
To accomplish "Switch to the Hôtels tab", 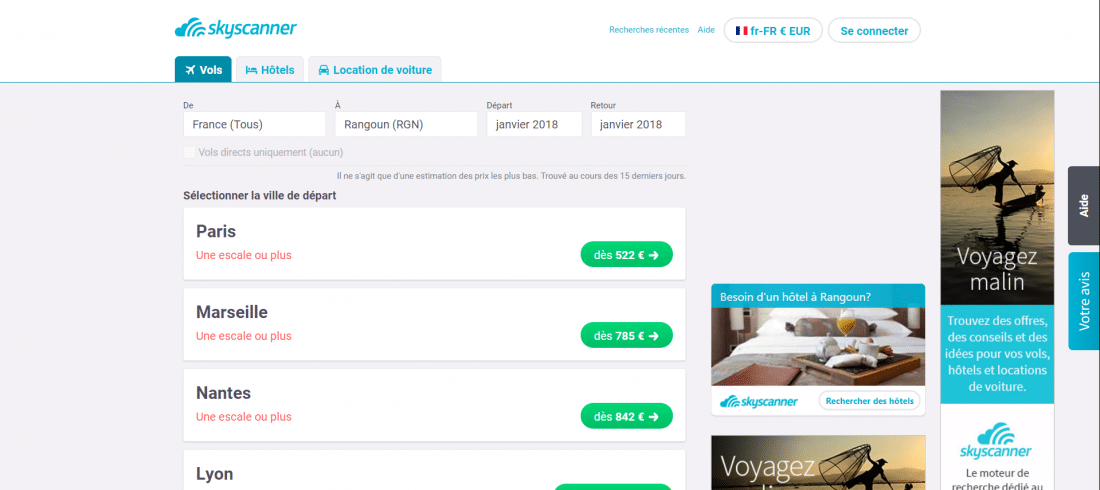I will click(269, 69).
